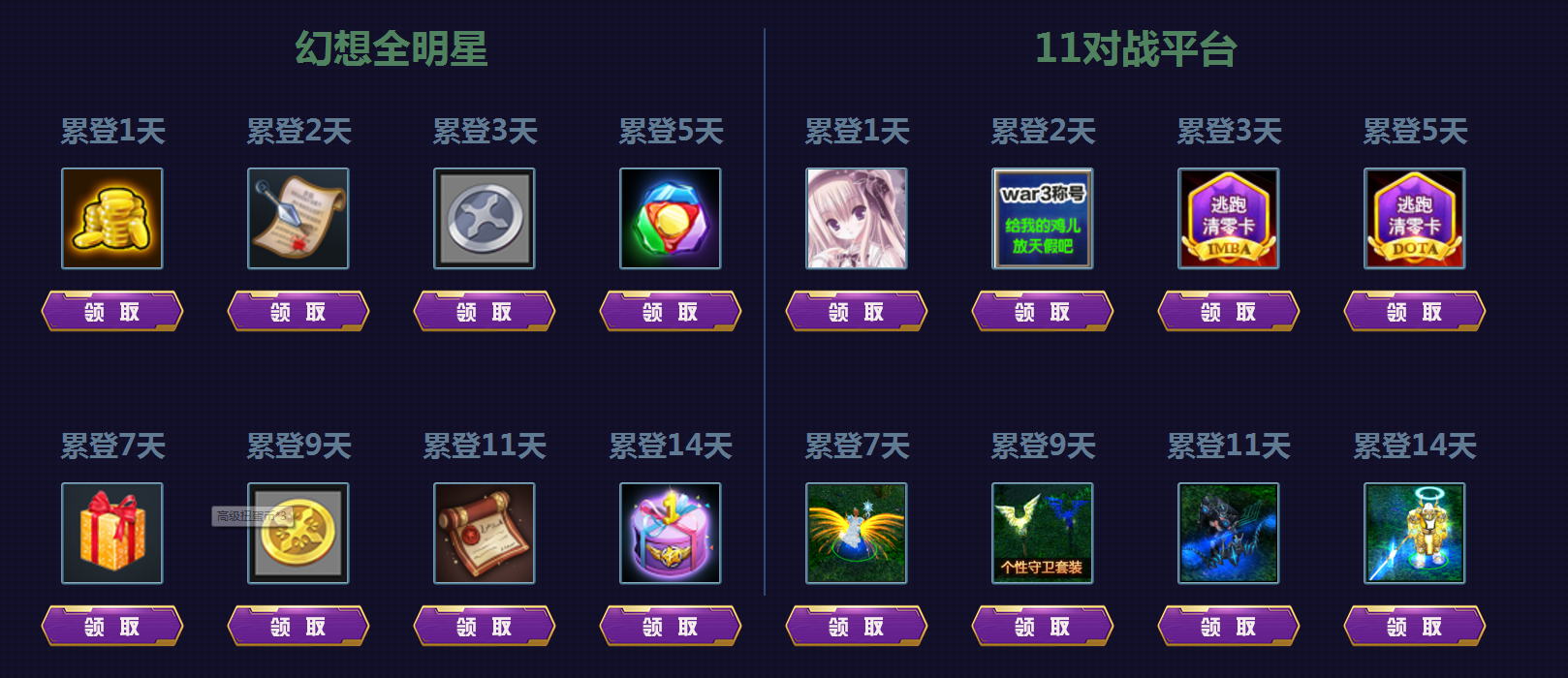Click 领取 under 幻想全明星 累登11天
This screenshot has height=678, width=1568.
click(x=485, y=626)
